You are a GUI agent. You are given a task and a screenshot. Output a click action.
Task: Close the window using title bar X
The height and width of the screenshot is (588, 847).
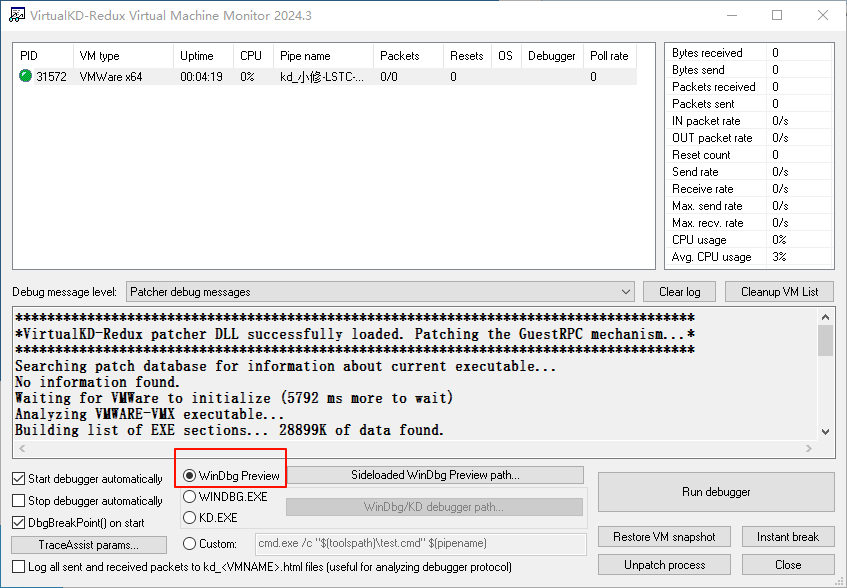tap(823, 15)
